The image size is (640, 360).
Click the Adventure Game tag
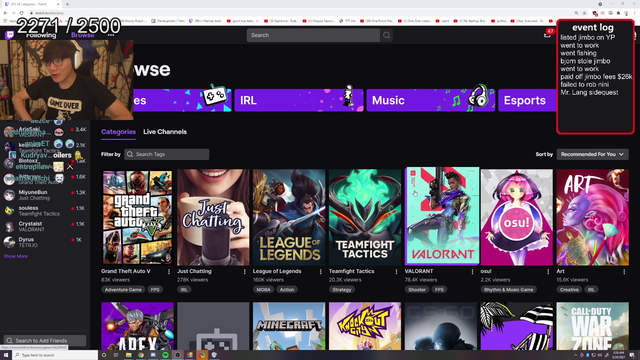point(123,290)
